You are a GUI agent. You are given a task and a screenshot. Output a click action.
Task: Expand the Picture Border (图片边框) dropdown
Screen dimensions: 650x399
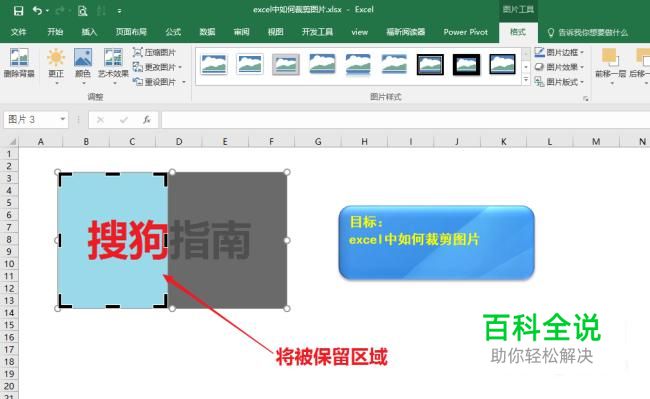(x=559, y=52)
